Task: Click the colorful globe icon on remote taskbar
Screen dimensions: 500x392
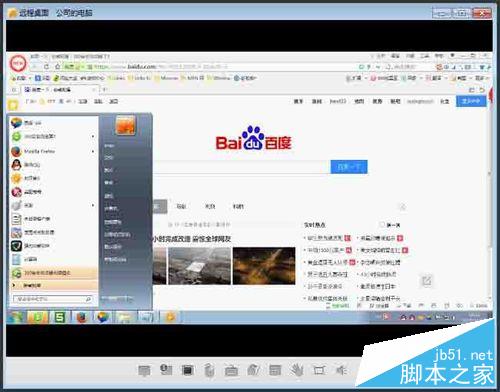Action: coord(103,317)
